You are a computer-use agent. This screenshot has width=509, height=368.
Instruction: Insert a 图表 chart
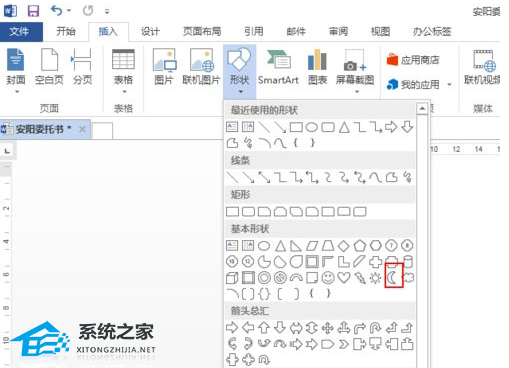[x=317, y=67]
